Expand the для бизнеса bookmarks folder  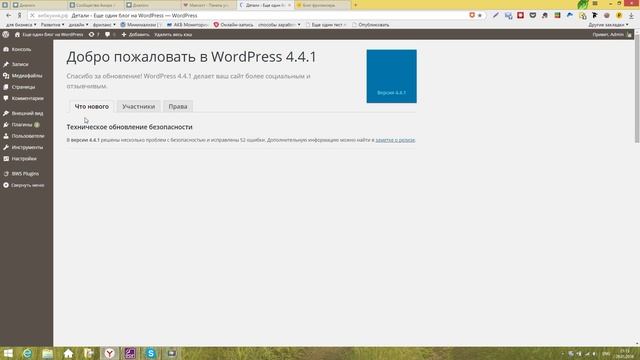[x=21, y=25]
